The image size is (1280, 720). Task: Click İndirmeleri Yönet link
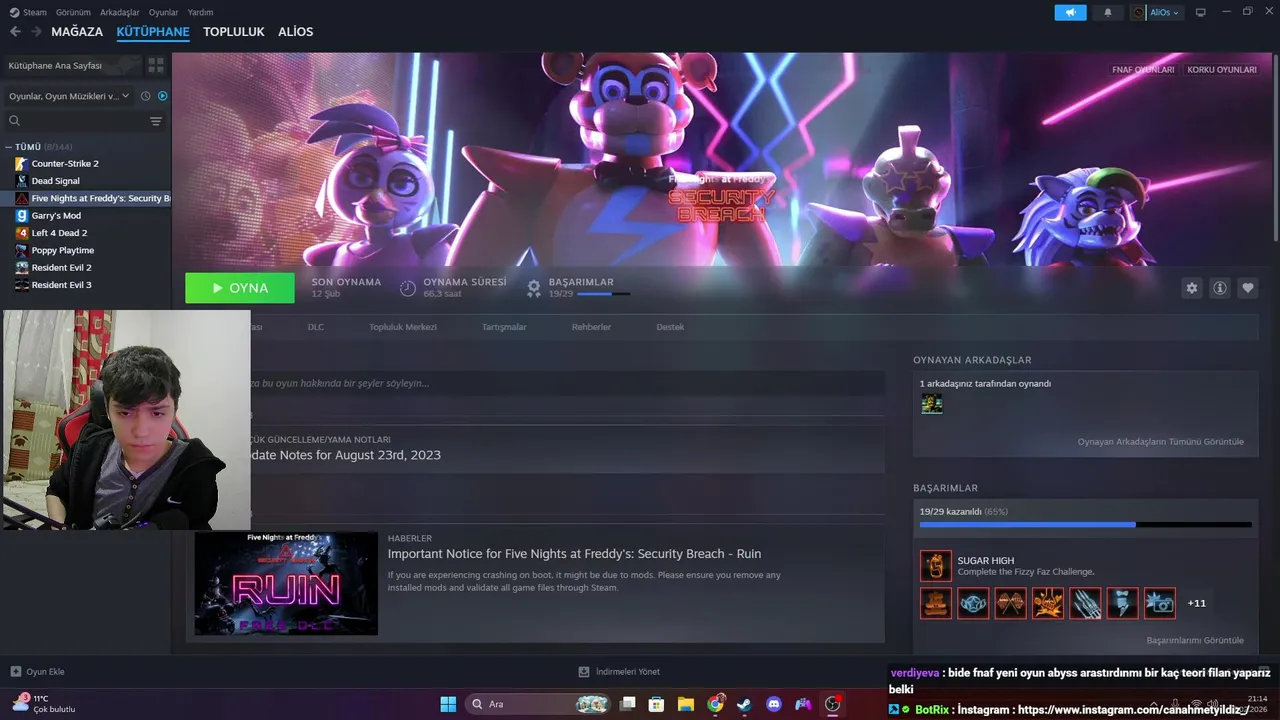coord(627,672)
